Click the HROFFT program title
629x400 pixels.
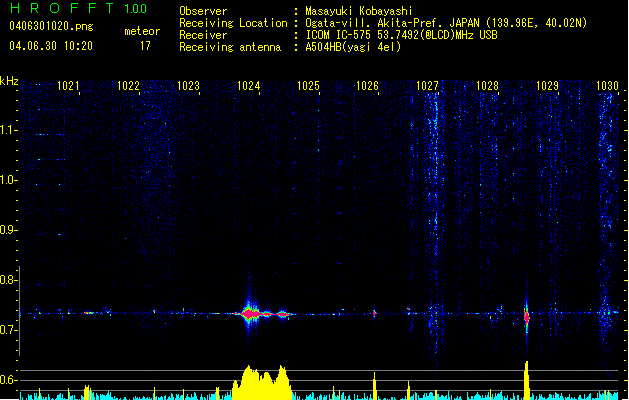pos(63,8)
